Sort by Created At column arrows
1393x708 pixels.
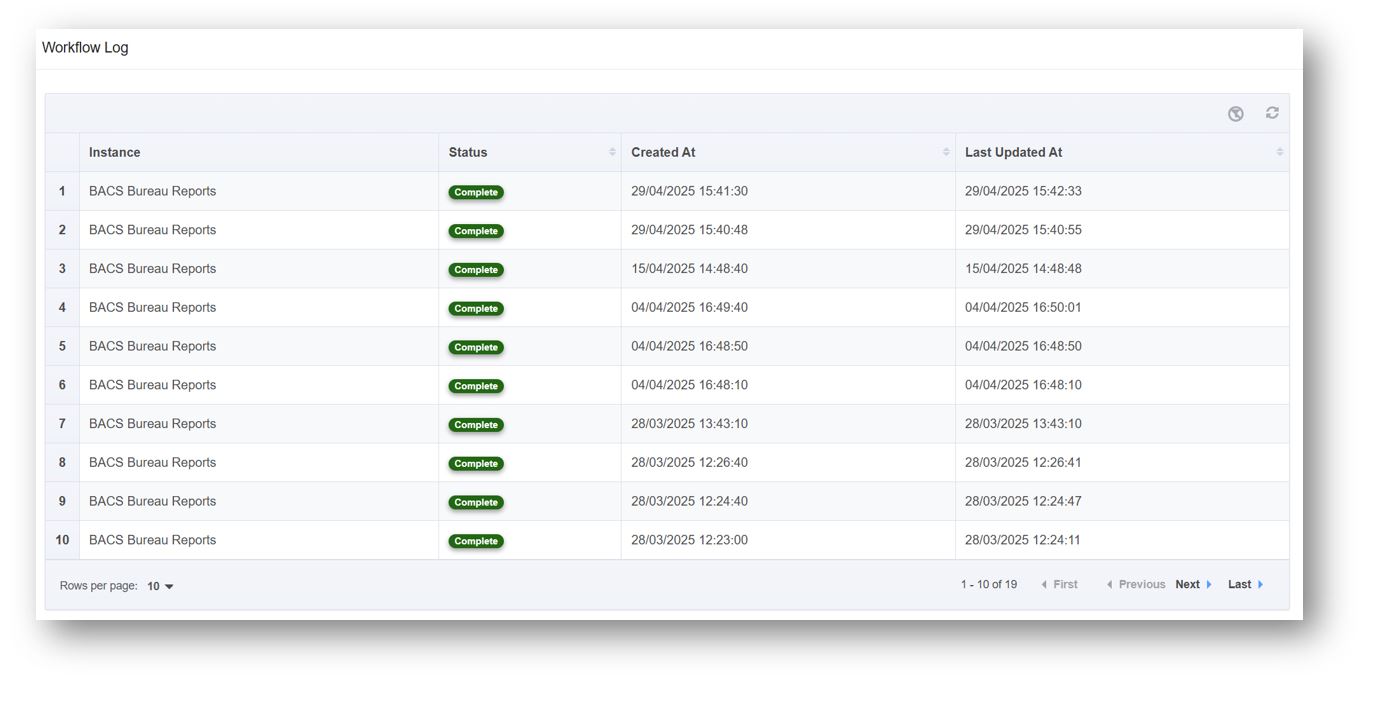click(x=946, y=152)
